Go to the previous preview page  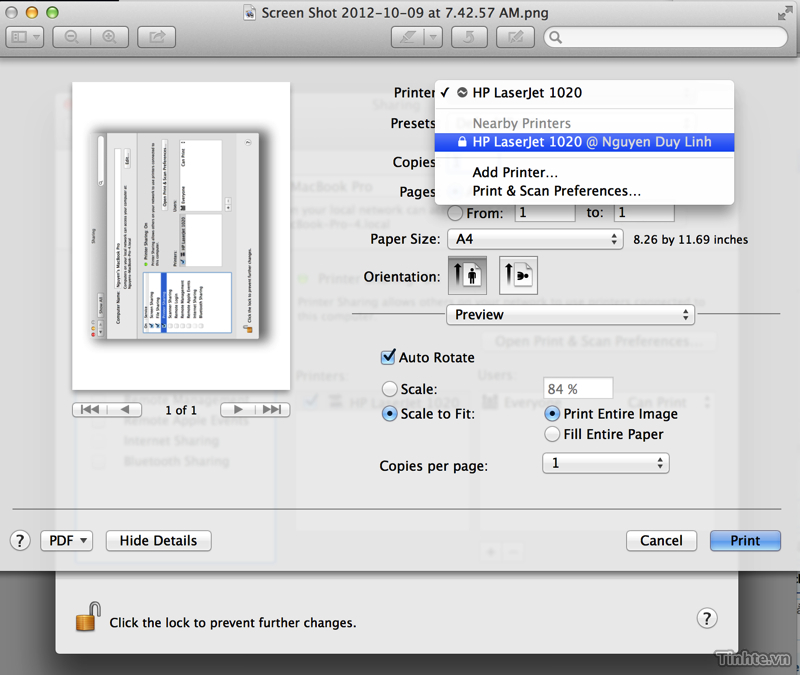(x=125, y=410)
